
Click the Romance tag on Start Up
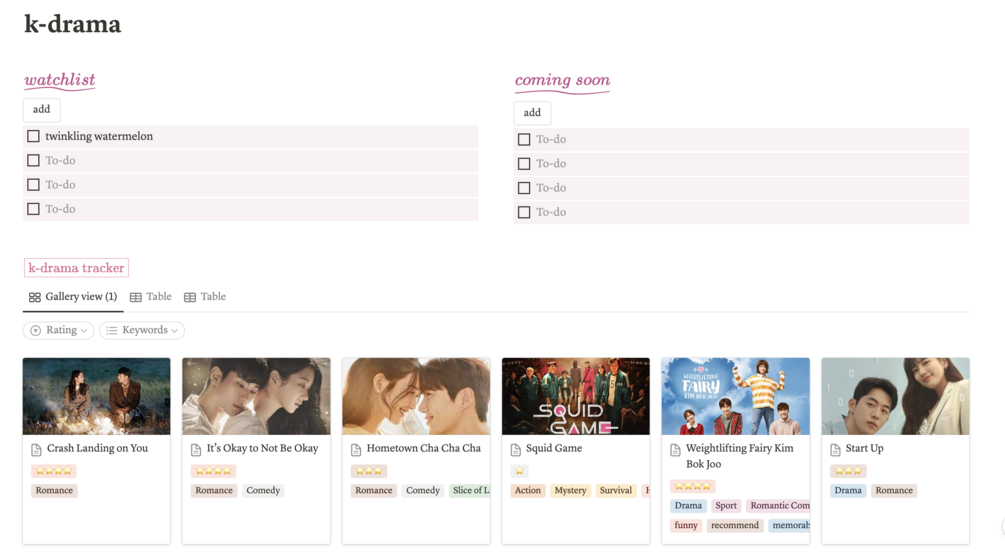(x=894, y=490)
